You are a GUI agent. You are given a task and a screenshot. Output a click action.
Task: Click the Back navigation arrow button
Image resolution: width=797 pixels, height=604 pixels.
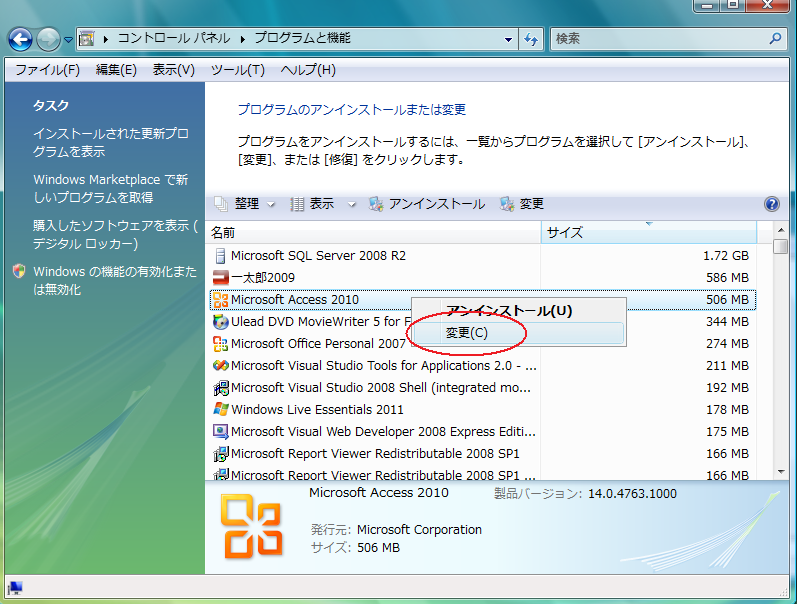(20, 39)
